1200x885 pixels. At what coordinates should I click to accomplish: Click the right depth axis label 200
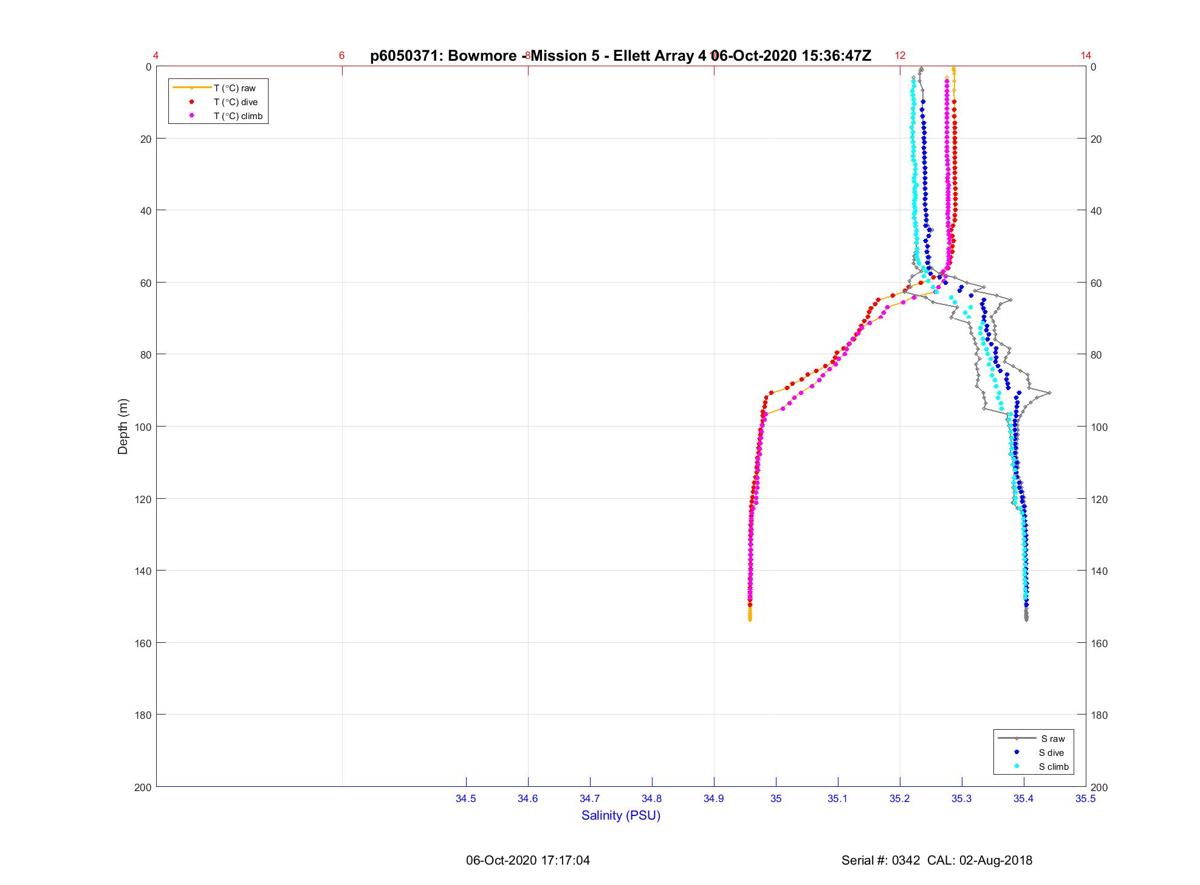tap(1101, 787)
